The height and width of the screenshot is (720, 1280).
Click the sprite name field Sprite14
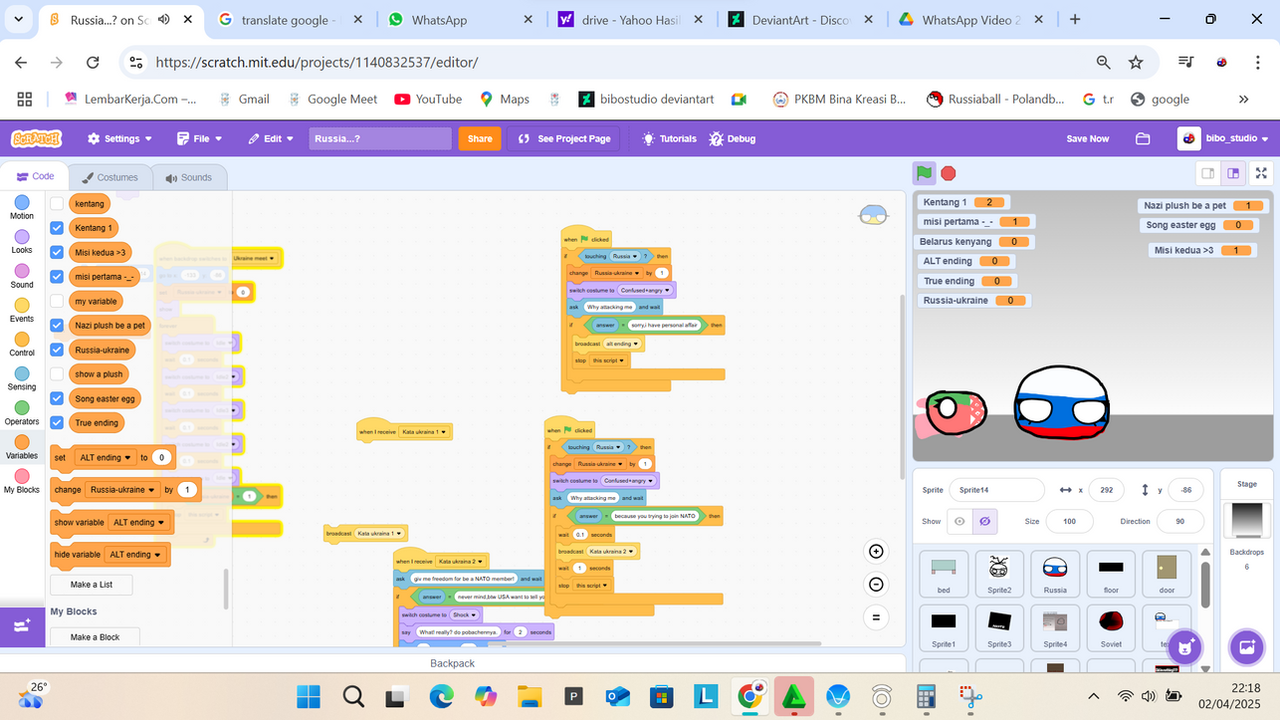click(x=997, y=490)
